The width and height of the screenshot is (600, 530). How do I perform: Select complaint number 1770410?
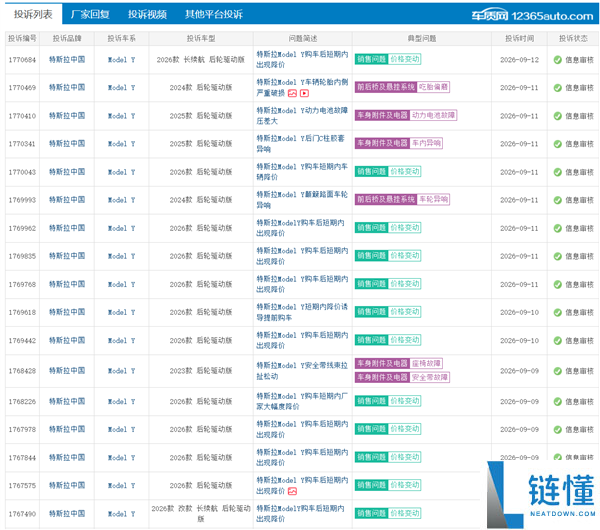click(22, 116)
